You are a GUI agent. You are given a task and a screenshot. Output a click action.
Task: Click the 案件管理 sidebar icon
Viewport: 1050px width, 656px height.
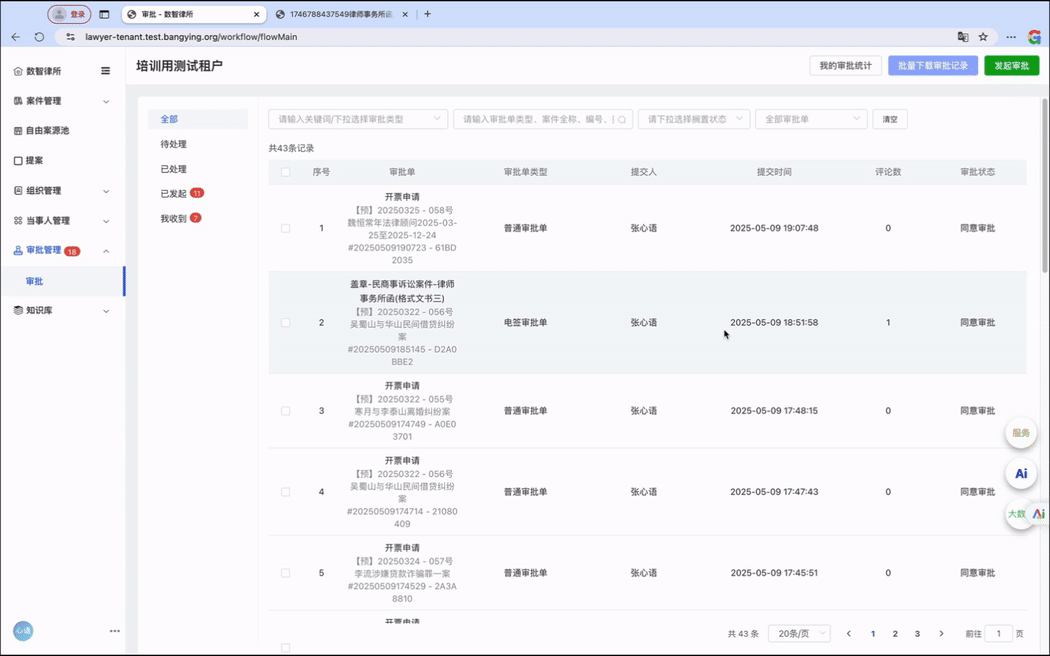[x=18, y=101]
